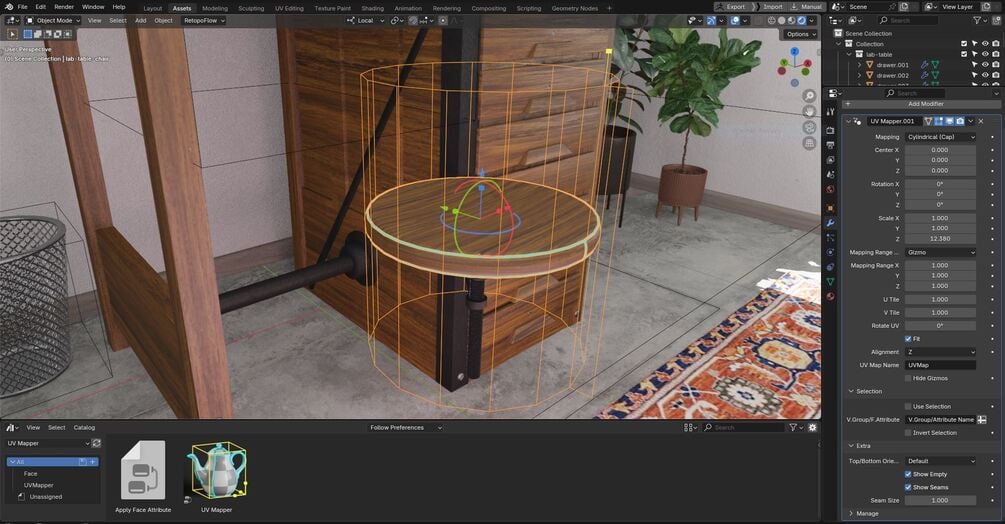
Task: Open the World properties tab icon
Action: (831, 190)
